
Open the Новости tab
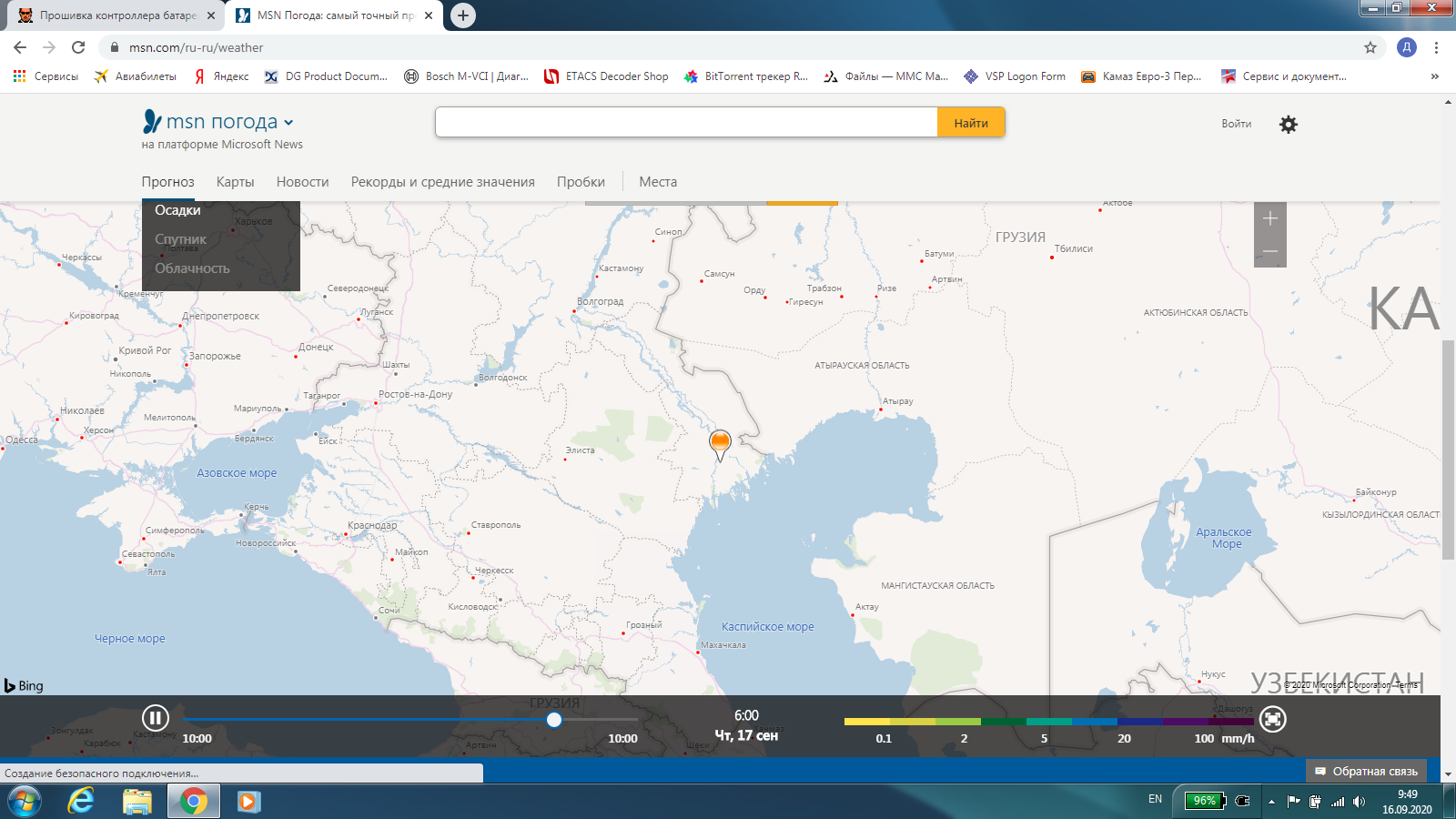tap(302, 182)
